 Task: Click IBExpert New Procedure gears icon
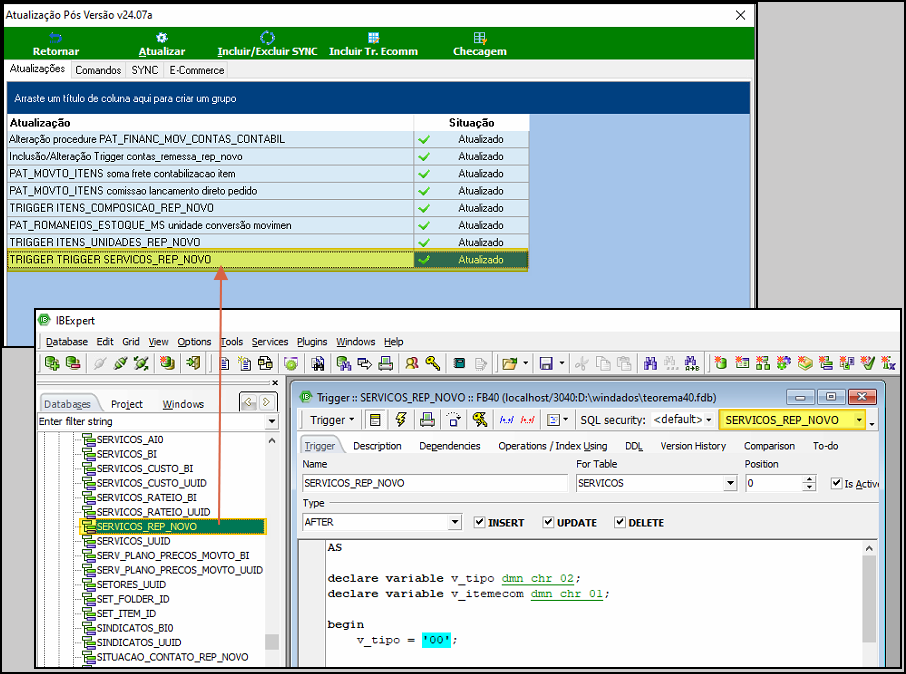(x=784, y=363)
